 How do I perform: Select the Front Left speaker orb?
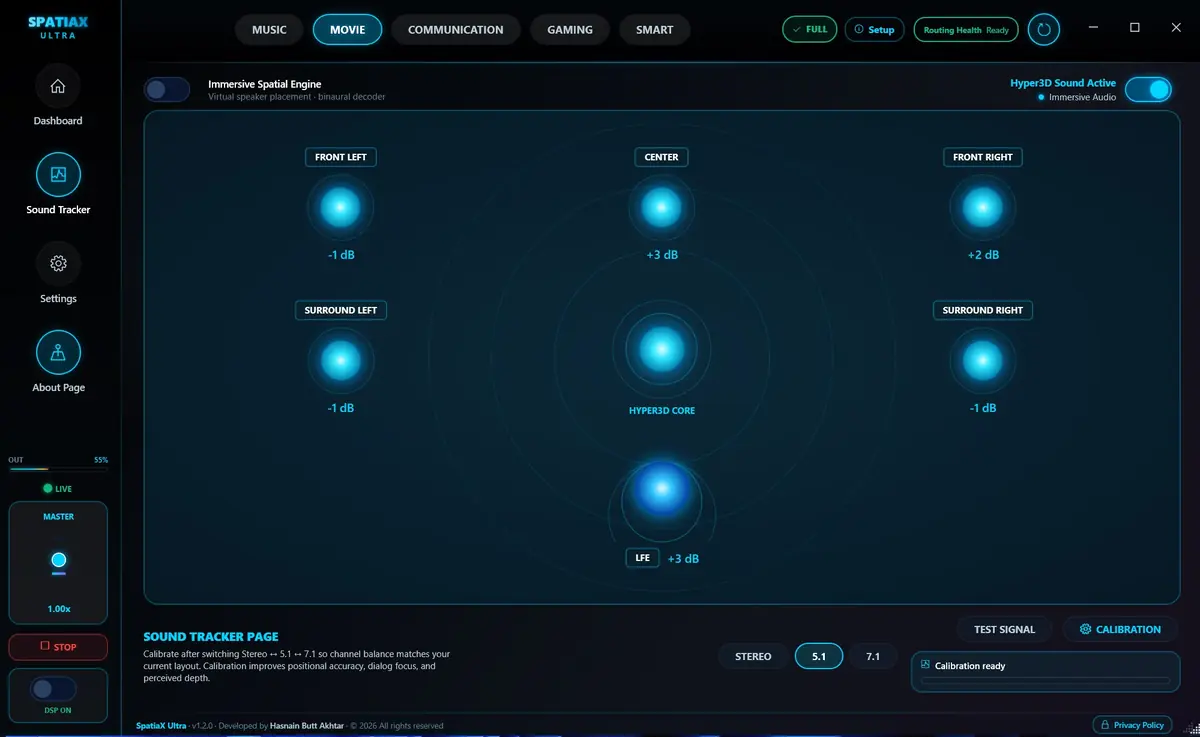click(340, 208)
